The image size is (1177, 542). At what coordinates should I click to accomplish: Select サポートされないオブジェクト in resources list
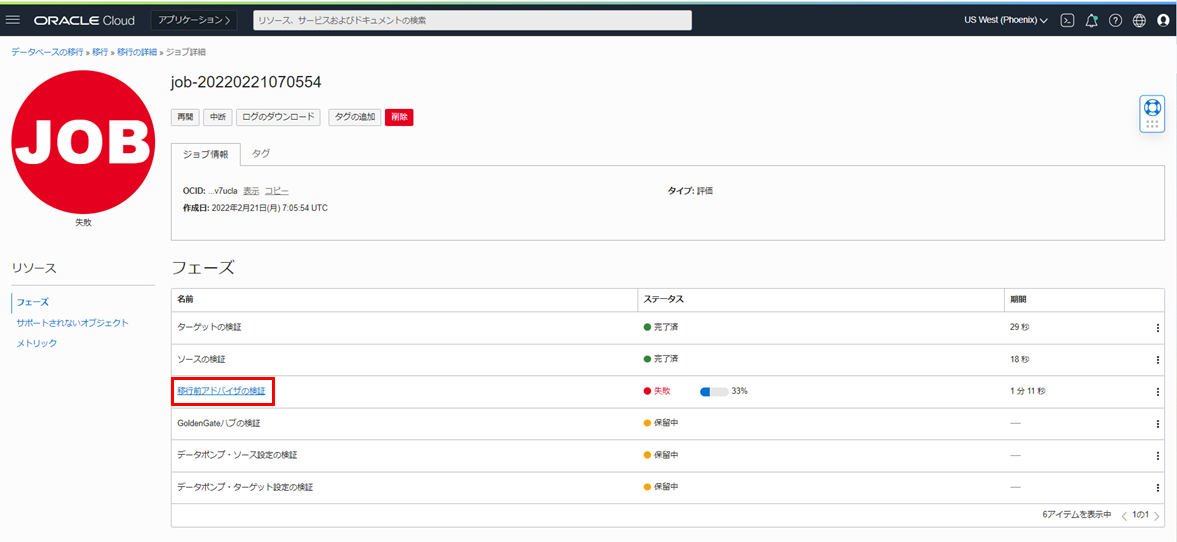72,323
